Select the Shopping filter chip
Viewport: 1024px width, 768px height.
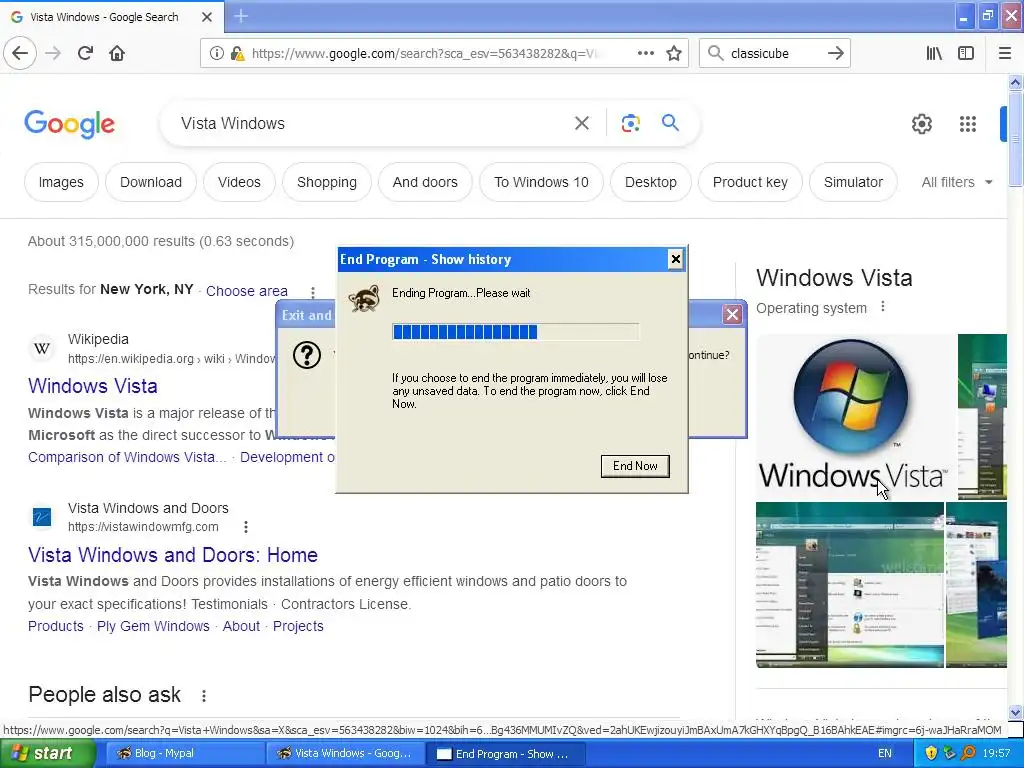pos(327,182)
